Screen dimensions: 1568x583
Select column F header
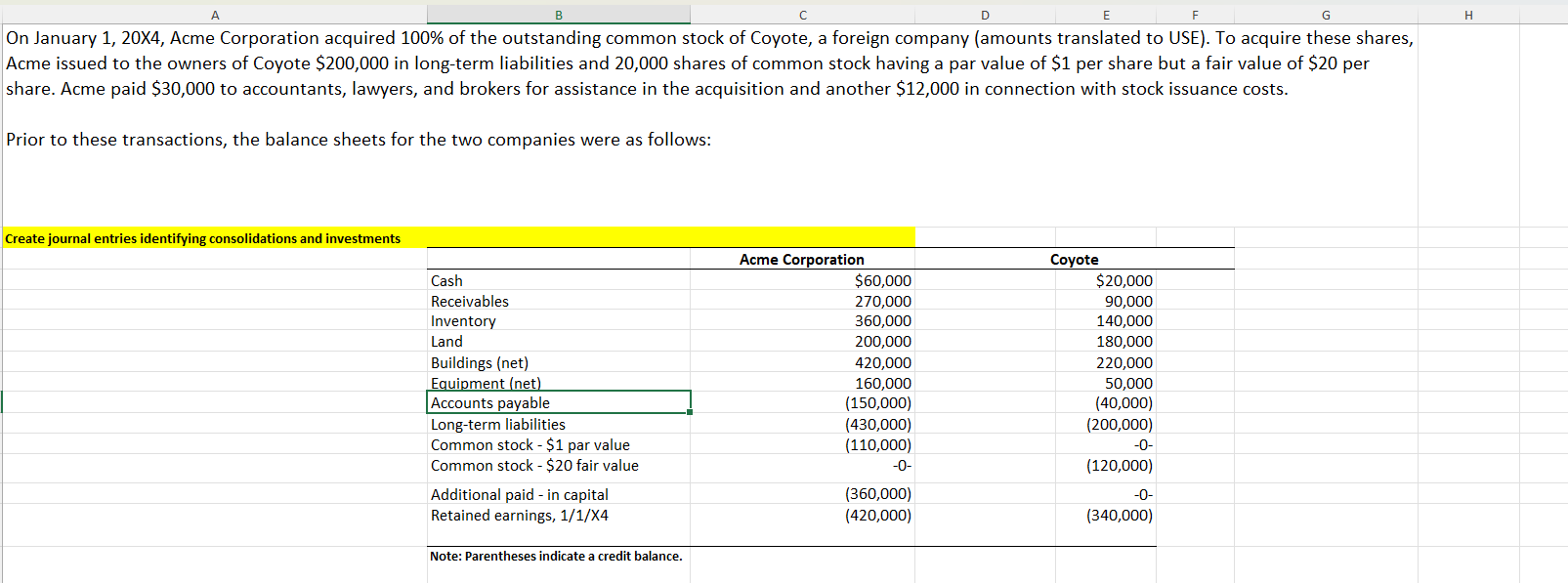click(x=1196, y=15)
